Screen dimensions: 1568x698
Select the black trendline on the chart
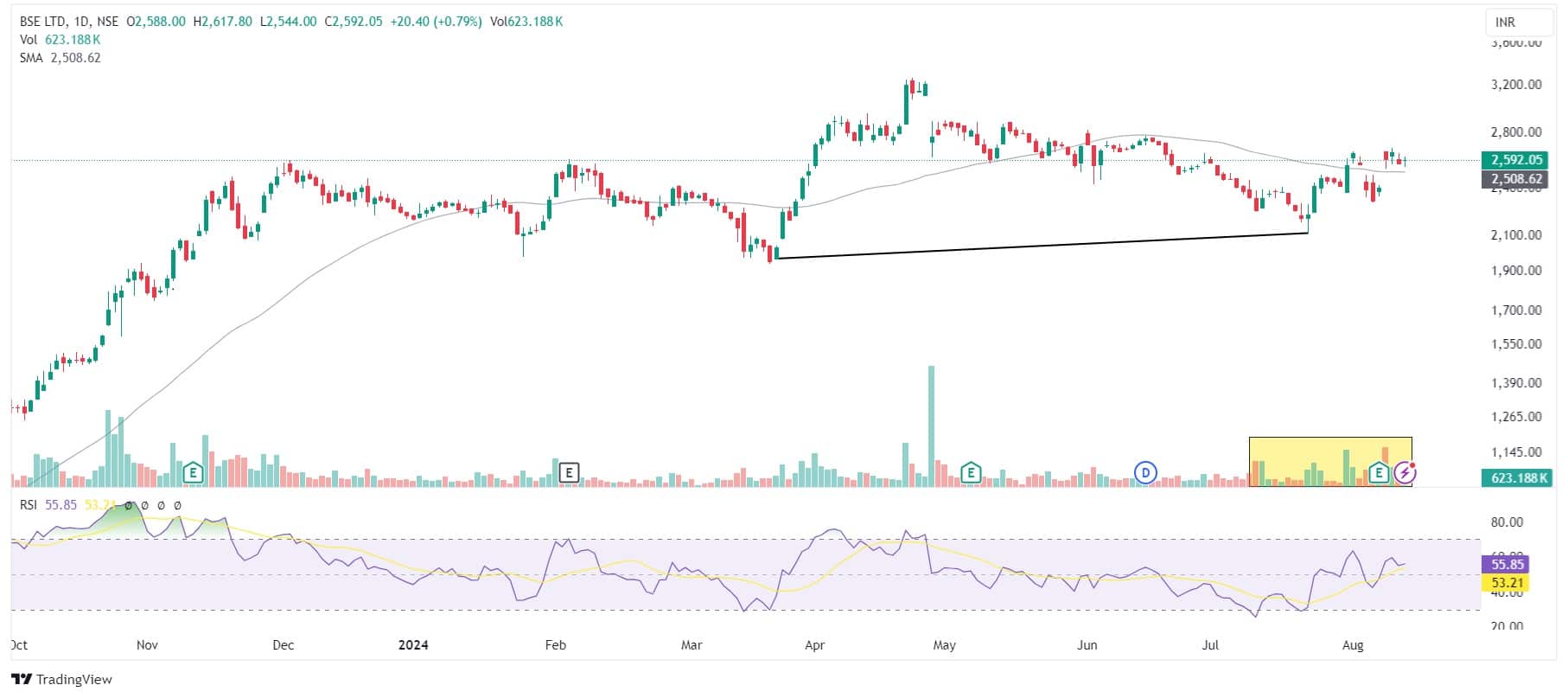click(x=1037, y=246)
